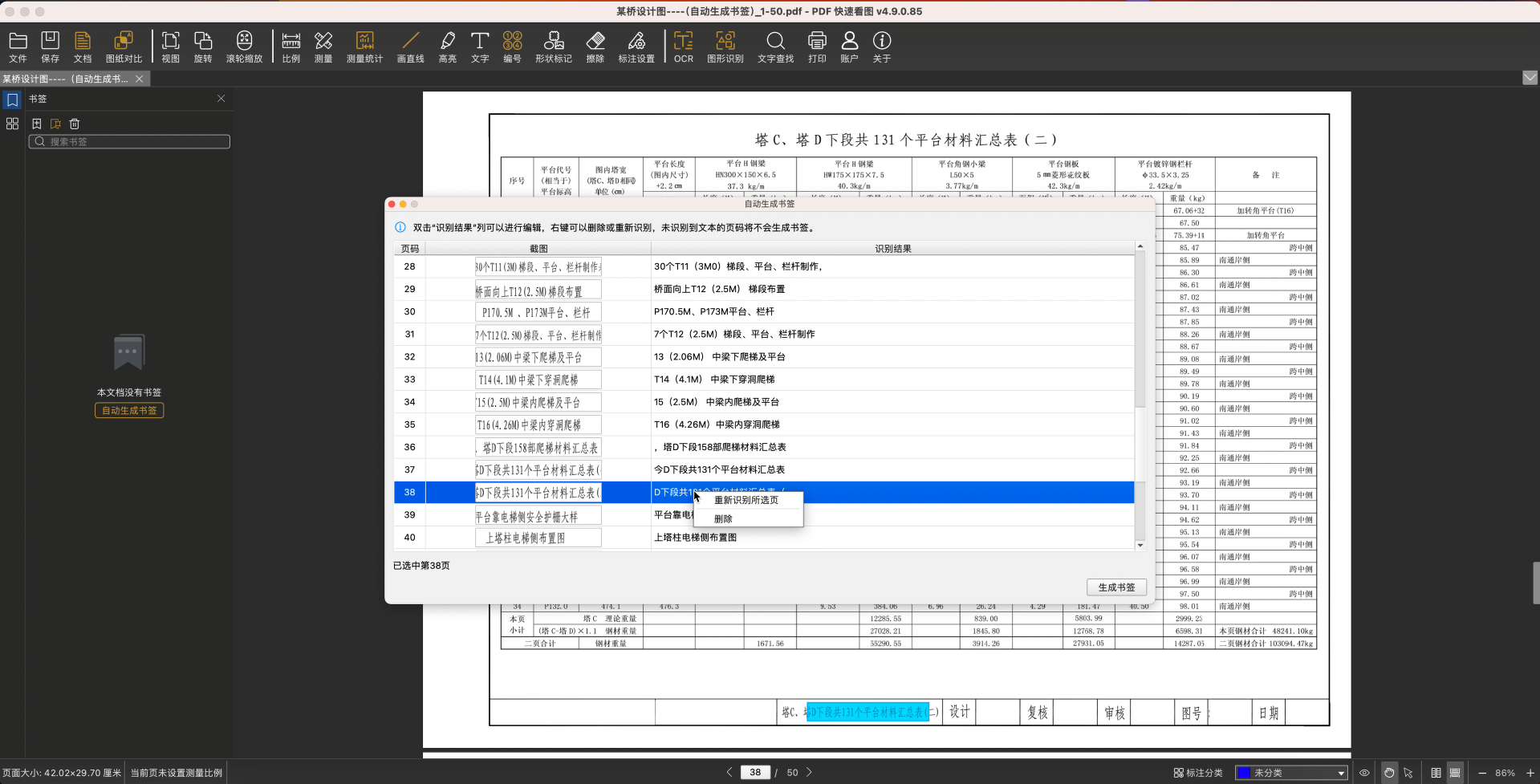Toggle annotation visibility eye icon
The height and width of the screenshot is (784, 1540).
click(x=1364, y=773)
